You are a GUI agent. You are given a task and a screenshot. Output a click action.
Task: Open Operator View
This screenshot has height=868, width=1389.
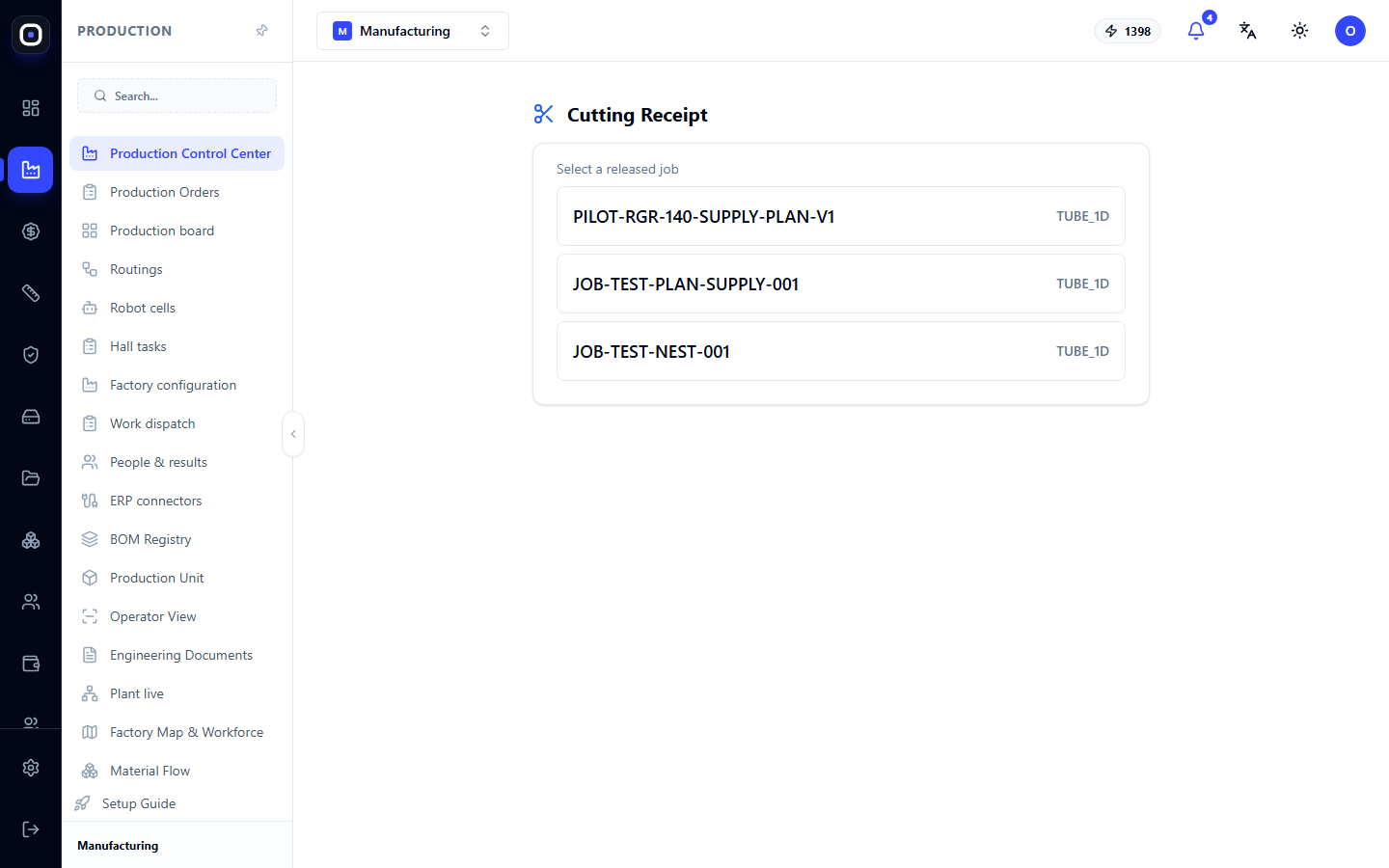(x=177, y=616)
